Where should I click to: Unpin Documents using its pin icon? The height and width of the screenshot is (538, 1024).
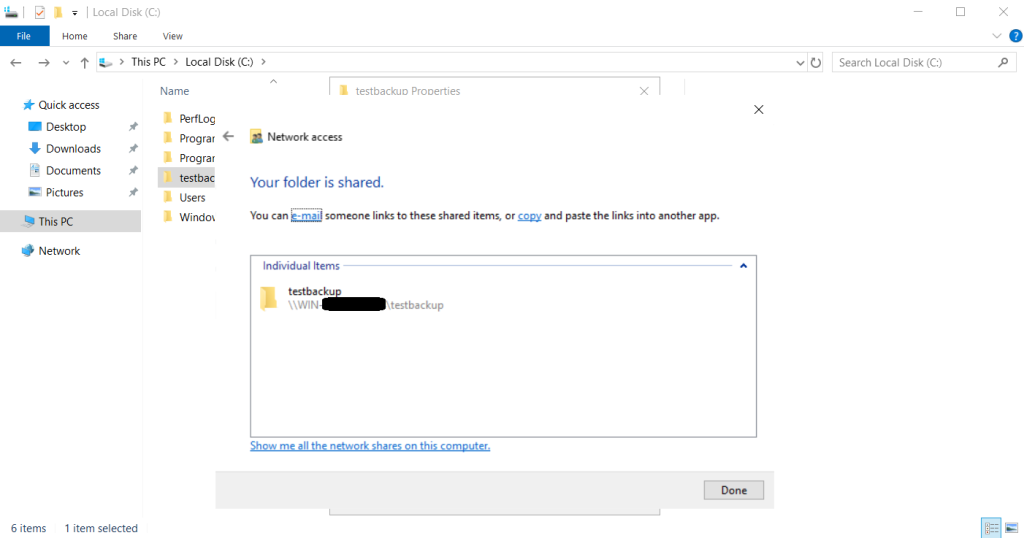pos(133,170)
